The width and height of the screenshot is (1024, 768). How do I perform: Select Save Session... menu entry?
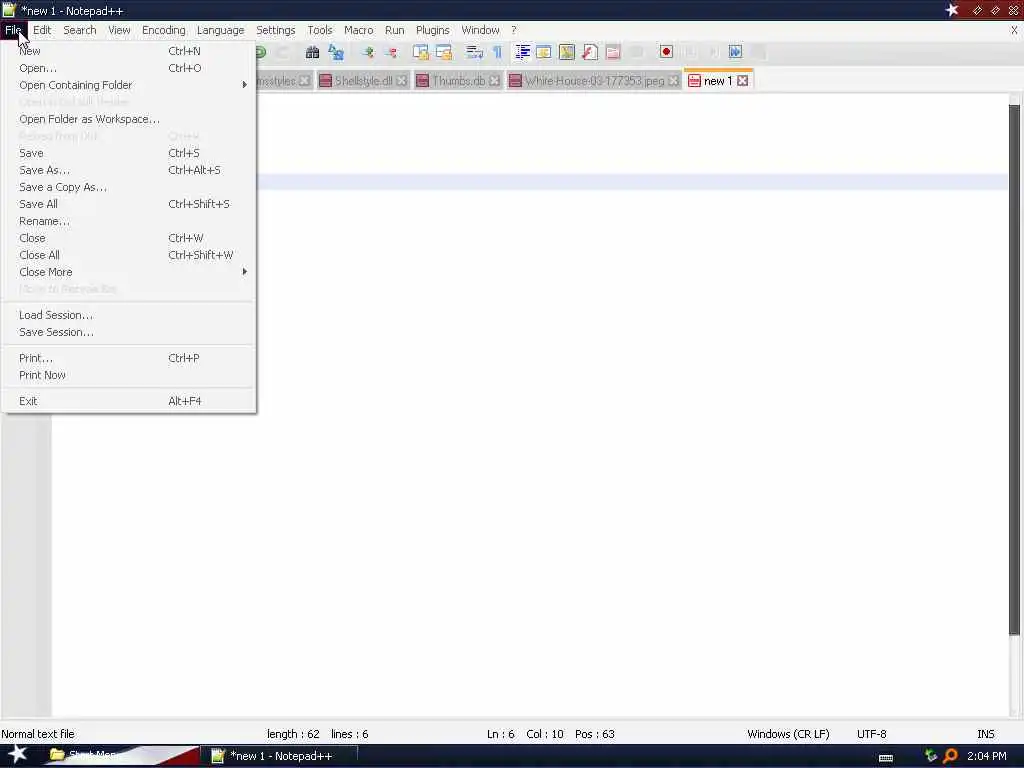pyautogui.click(x=128, y=332)
